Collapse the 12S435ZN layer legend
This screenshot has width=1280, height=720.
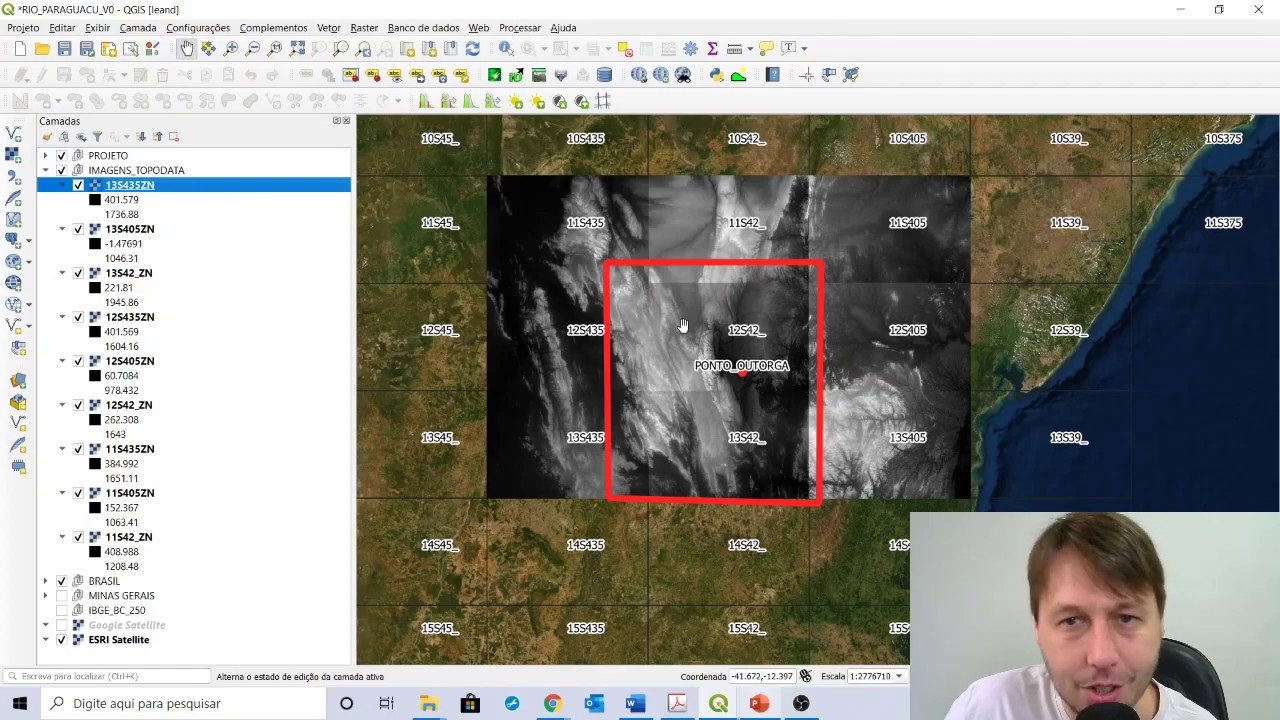pyautogui.click(x=62, y=317)
